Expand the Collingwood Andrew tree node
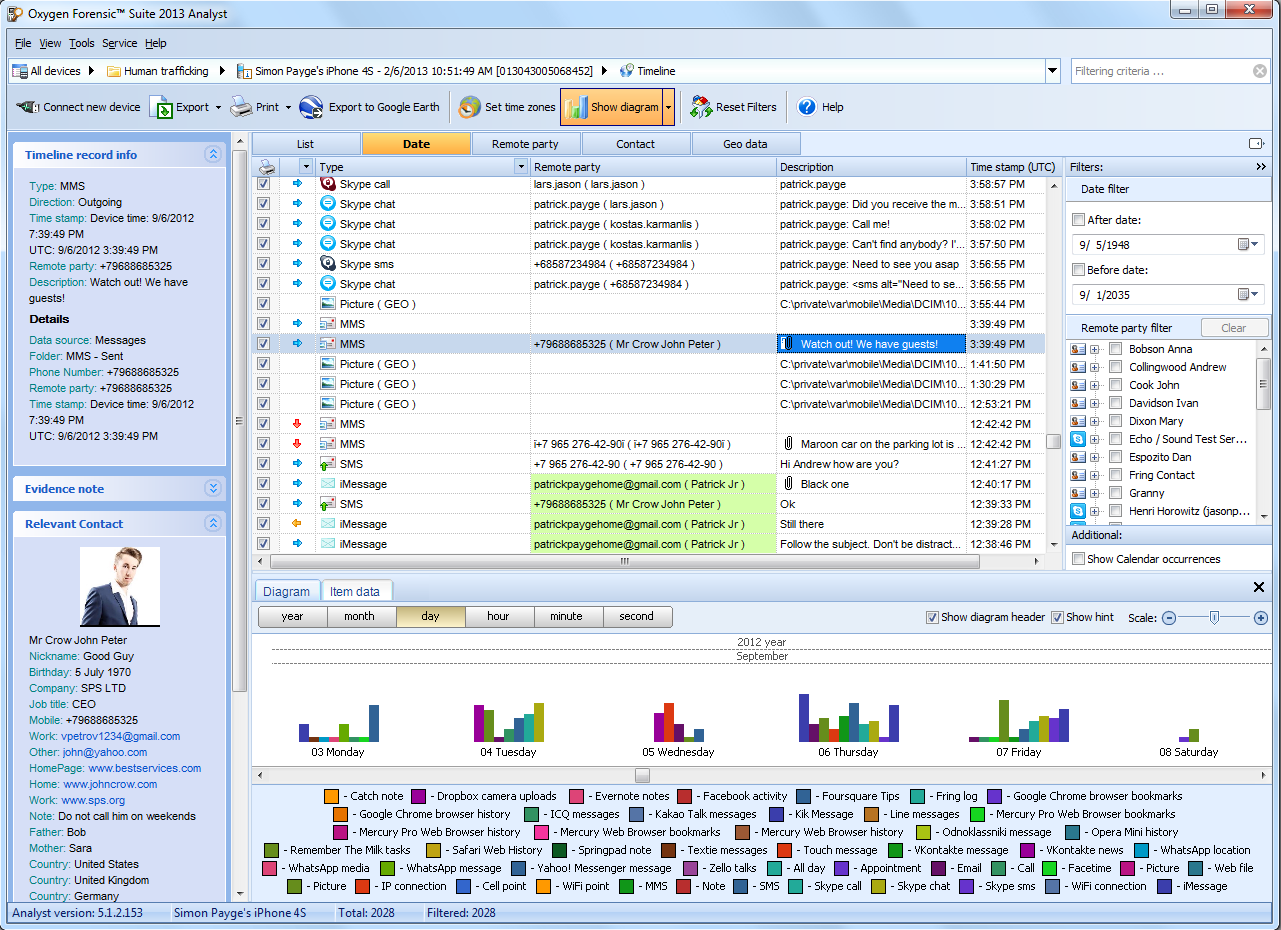The height and width of the screenshot is (930, 1281). [x=1095, y=367]
